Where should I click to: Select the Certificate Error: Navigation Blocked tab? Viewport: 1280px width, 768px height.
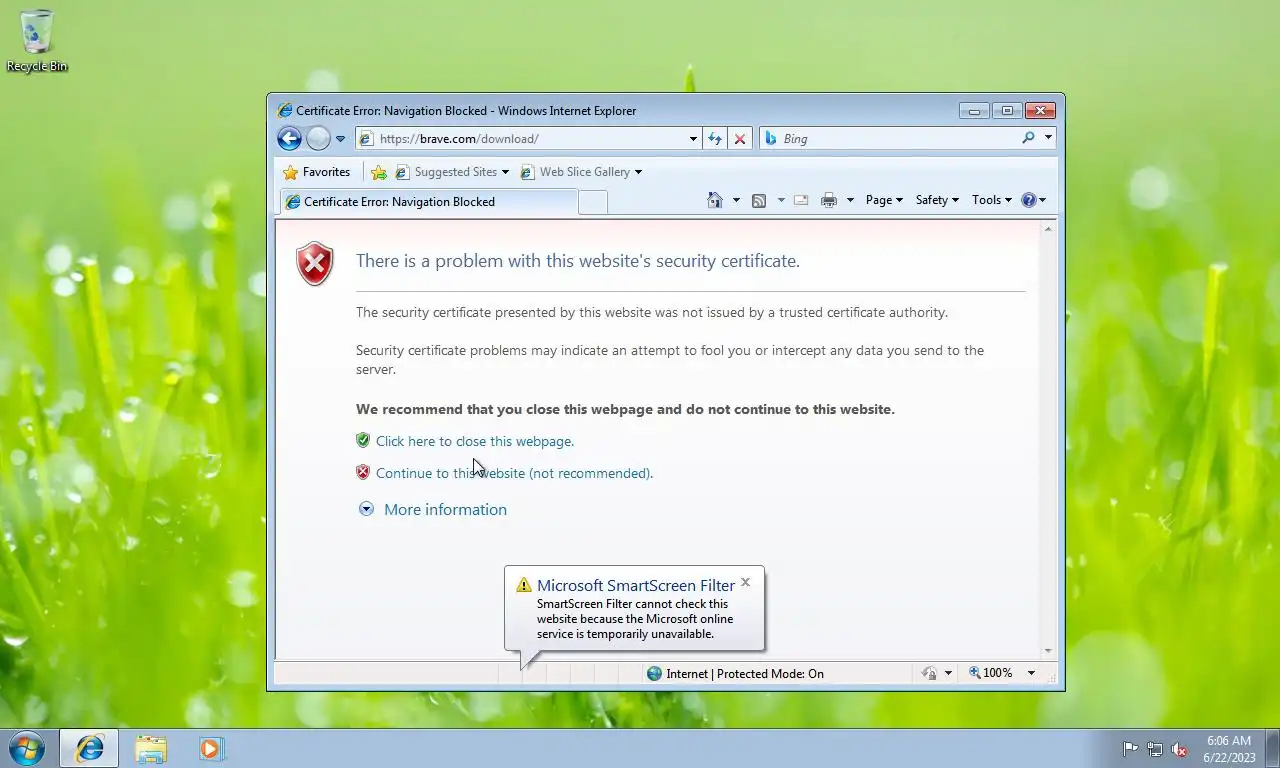click(x=428, y=201)
